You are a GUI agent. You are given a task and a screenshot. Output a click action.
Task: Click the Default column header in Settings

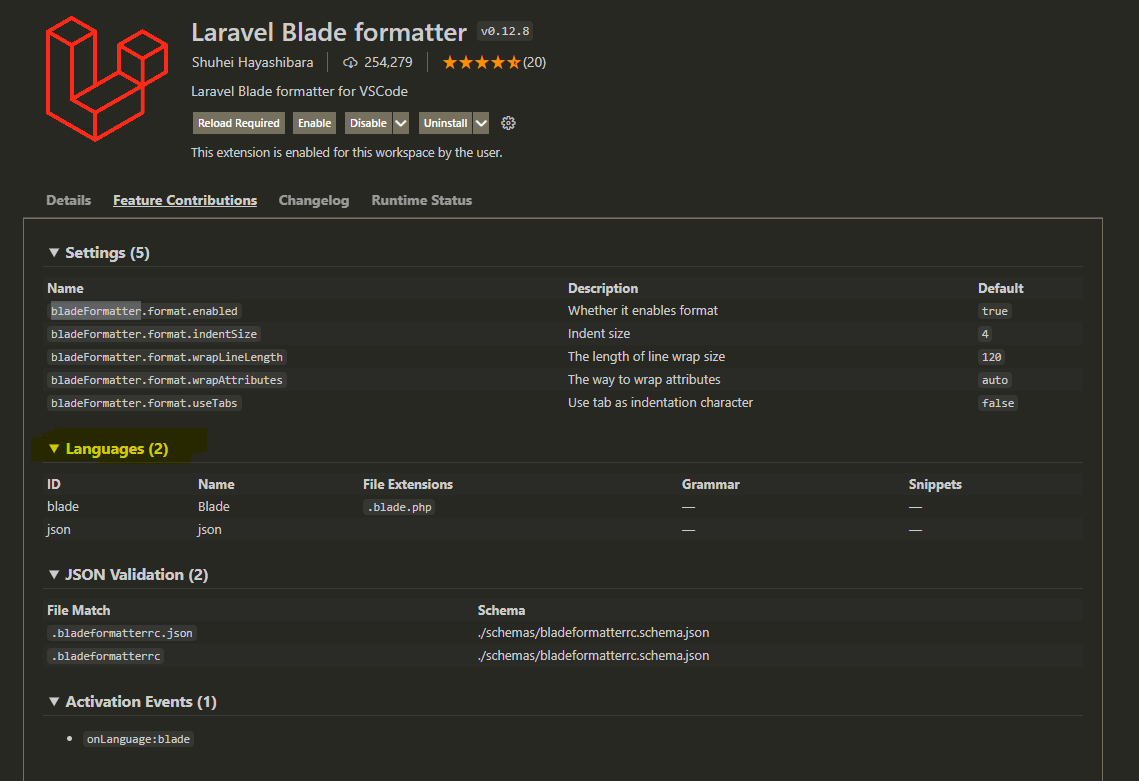(1000, 288)
